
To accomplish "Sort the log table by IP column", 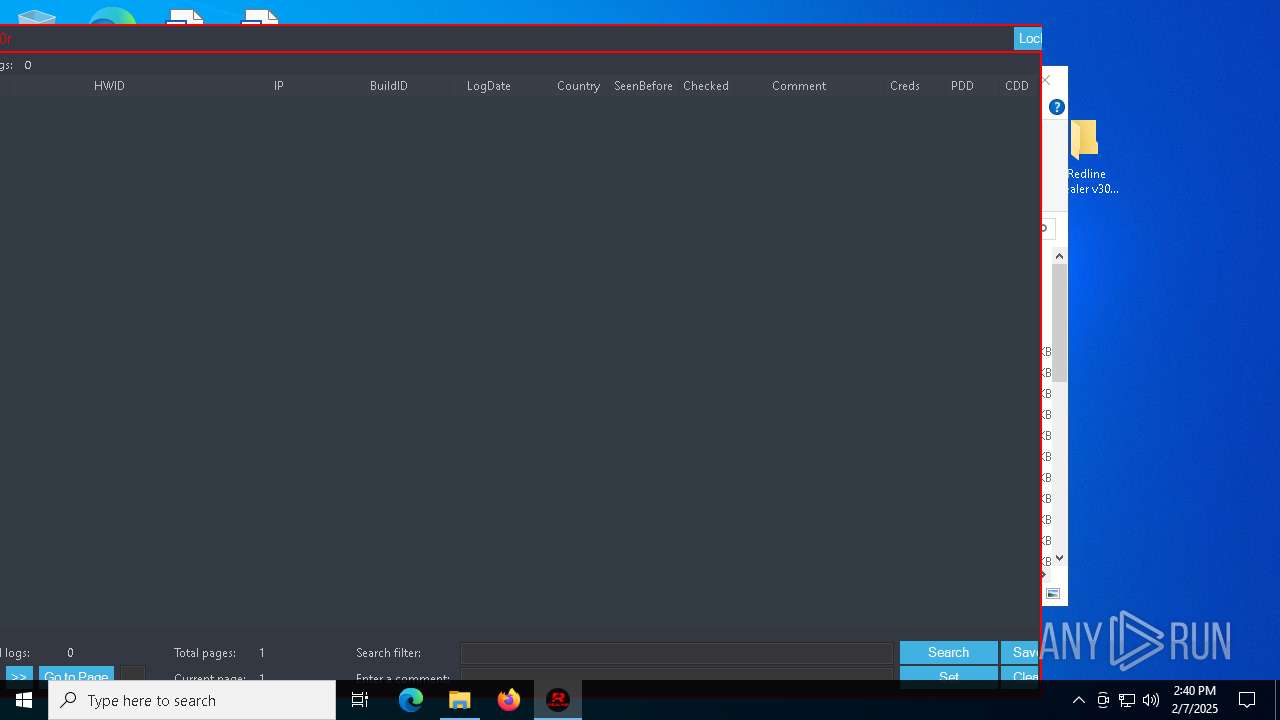I will click(x=279, y=86).
